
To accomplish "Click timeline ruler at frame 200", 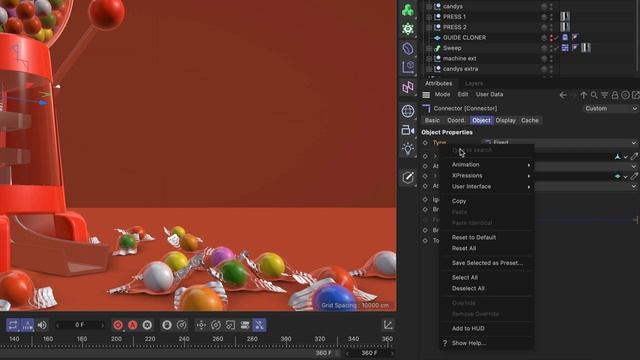I will tap(116, 339).
